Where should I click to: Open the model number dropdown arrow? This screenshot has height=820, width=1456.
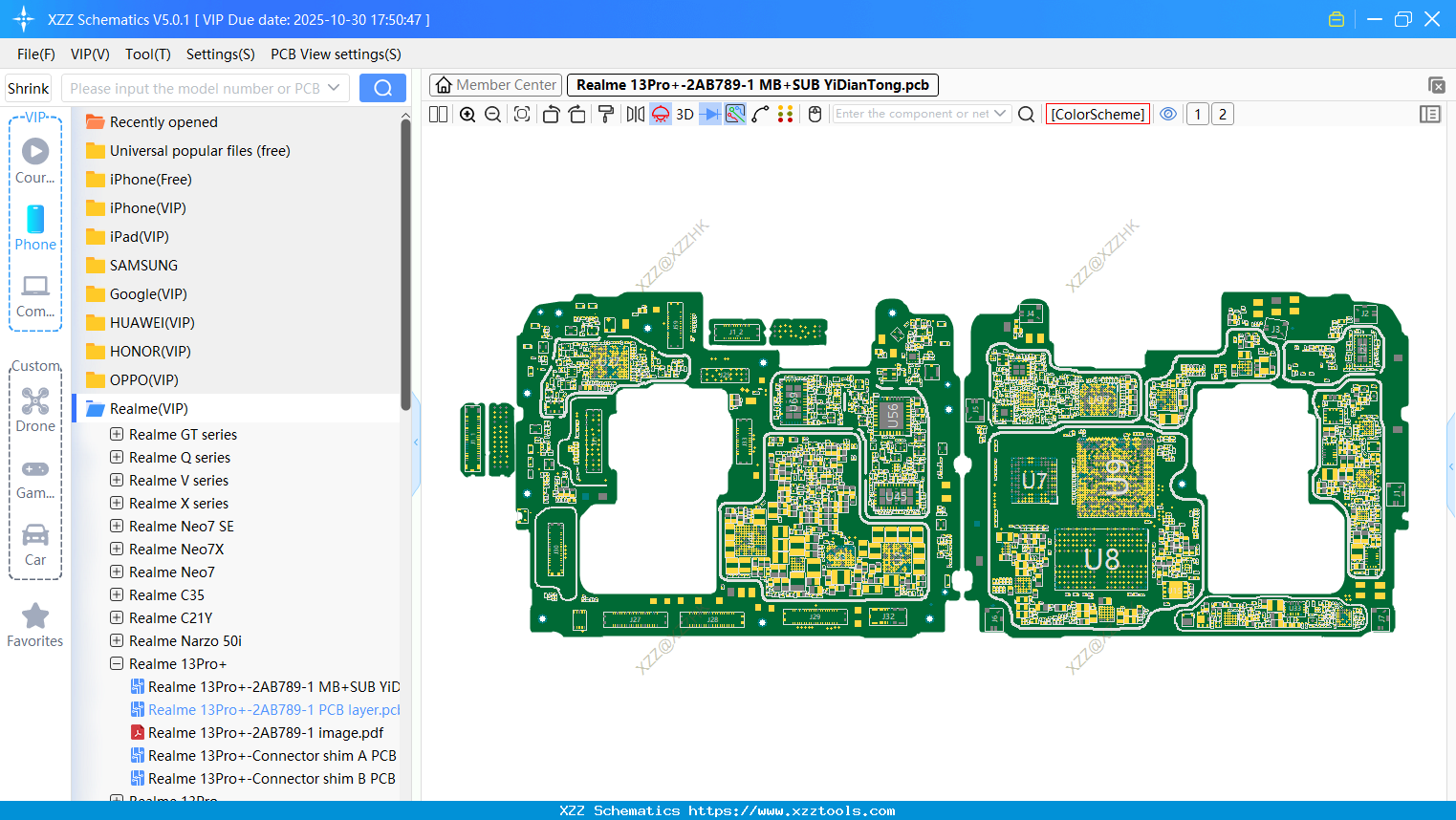tap(334, 88)
